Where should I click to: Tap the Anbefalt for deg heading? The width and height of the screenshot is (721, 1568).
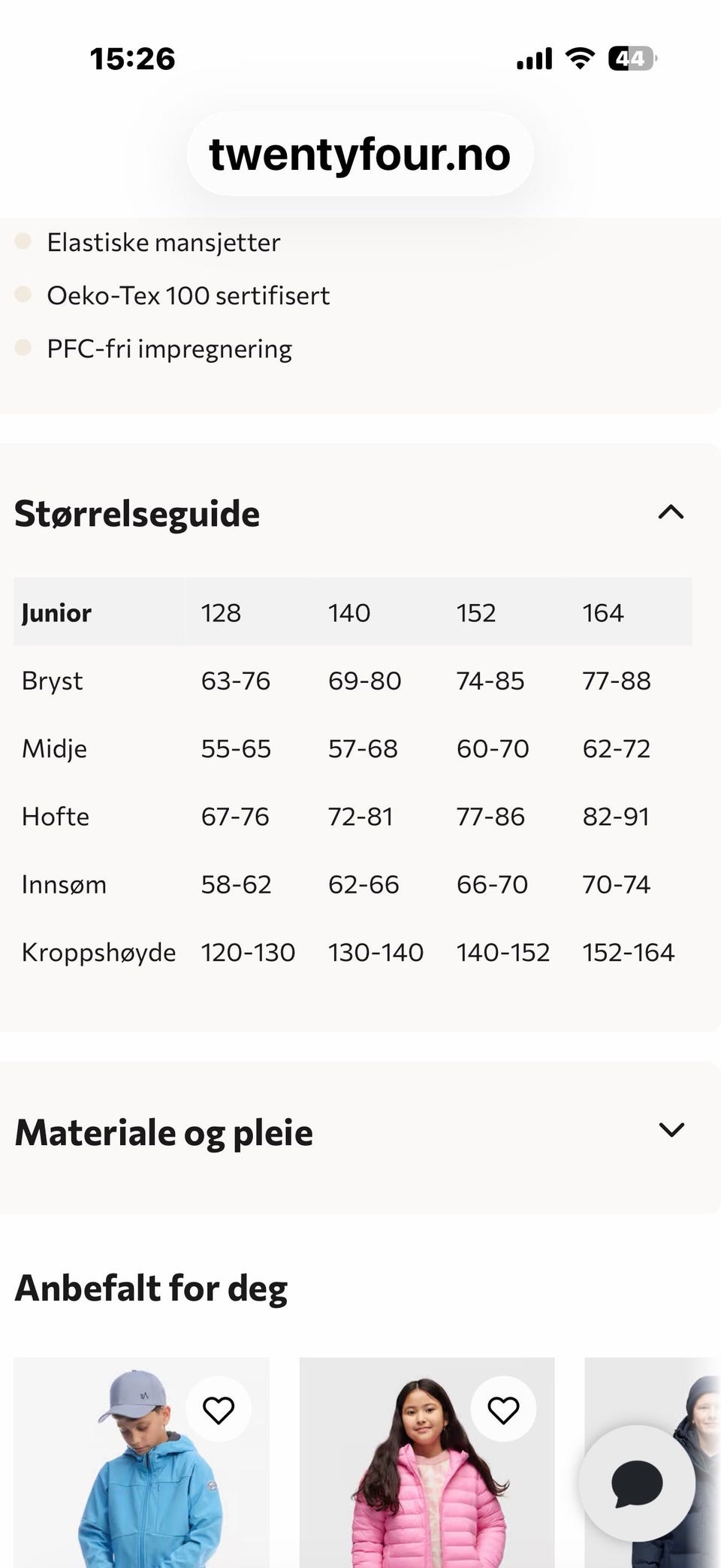pyautogui.click(x=151, y=1288)
